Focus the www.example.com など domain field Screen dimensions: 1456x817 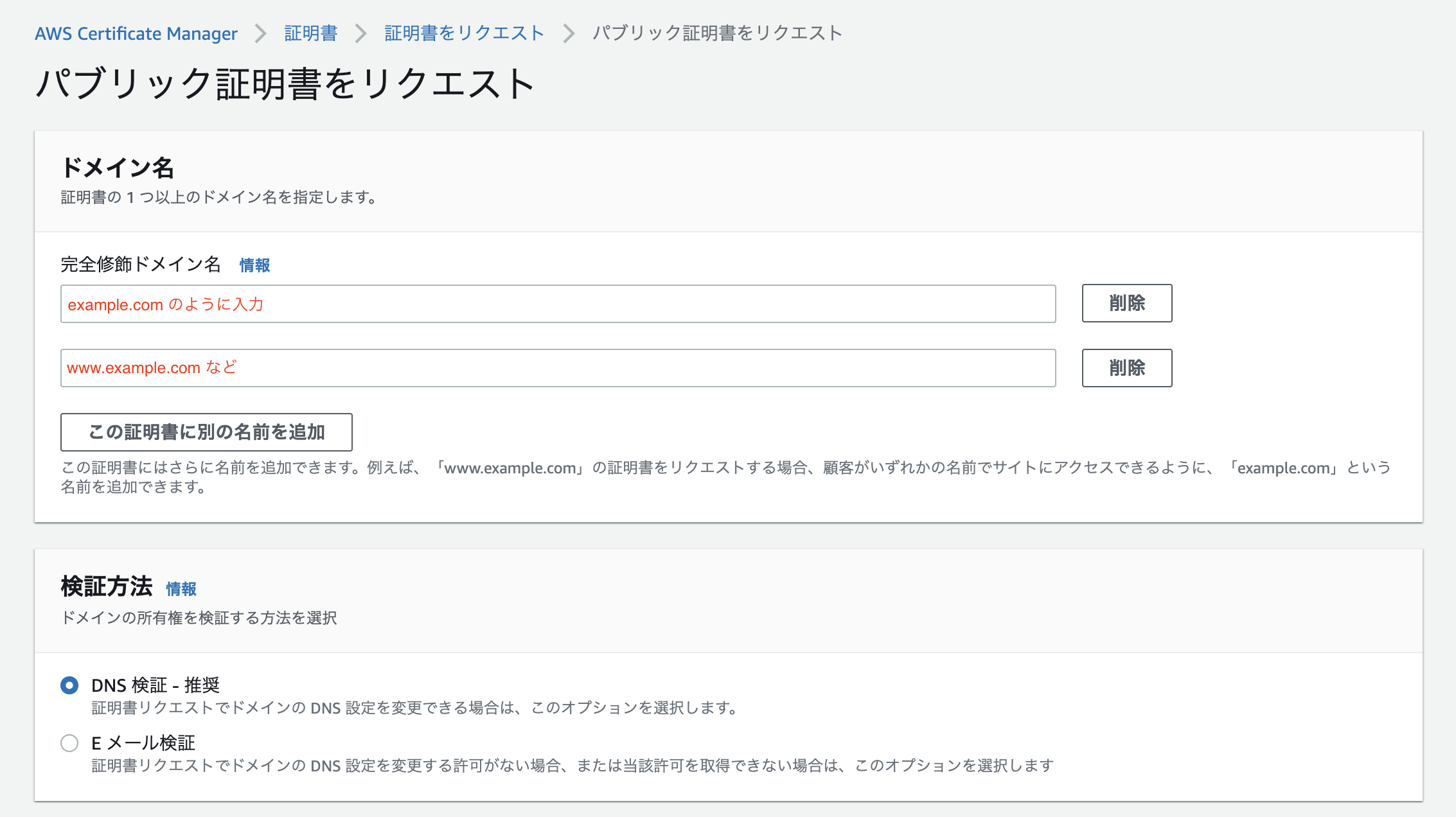coord(558,368)
